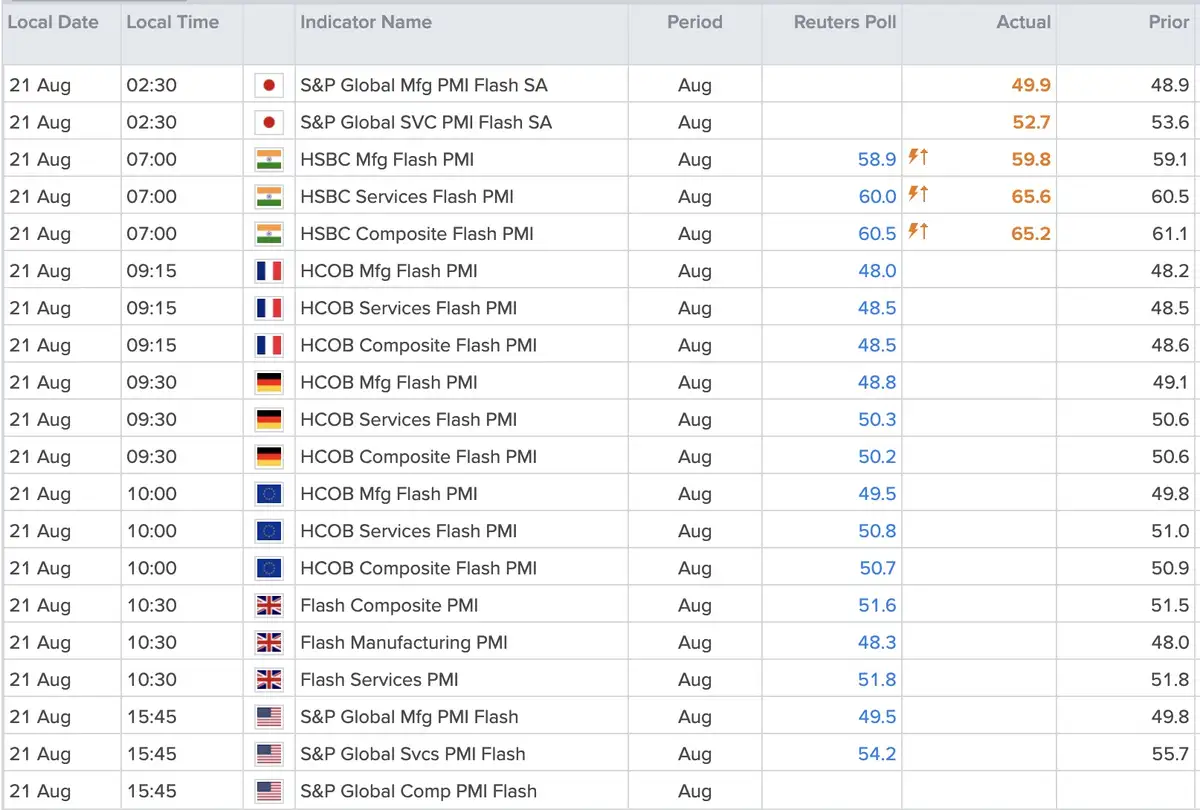Select the actual value 65.2
The height and width of the screenshot is (810, 1200).
point(1031,233)
